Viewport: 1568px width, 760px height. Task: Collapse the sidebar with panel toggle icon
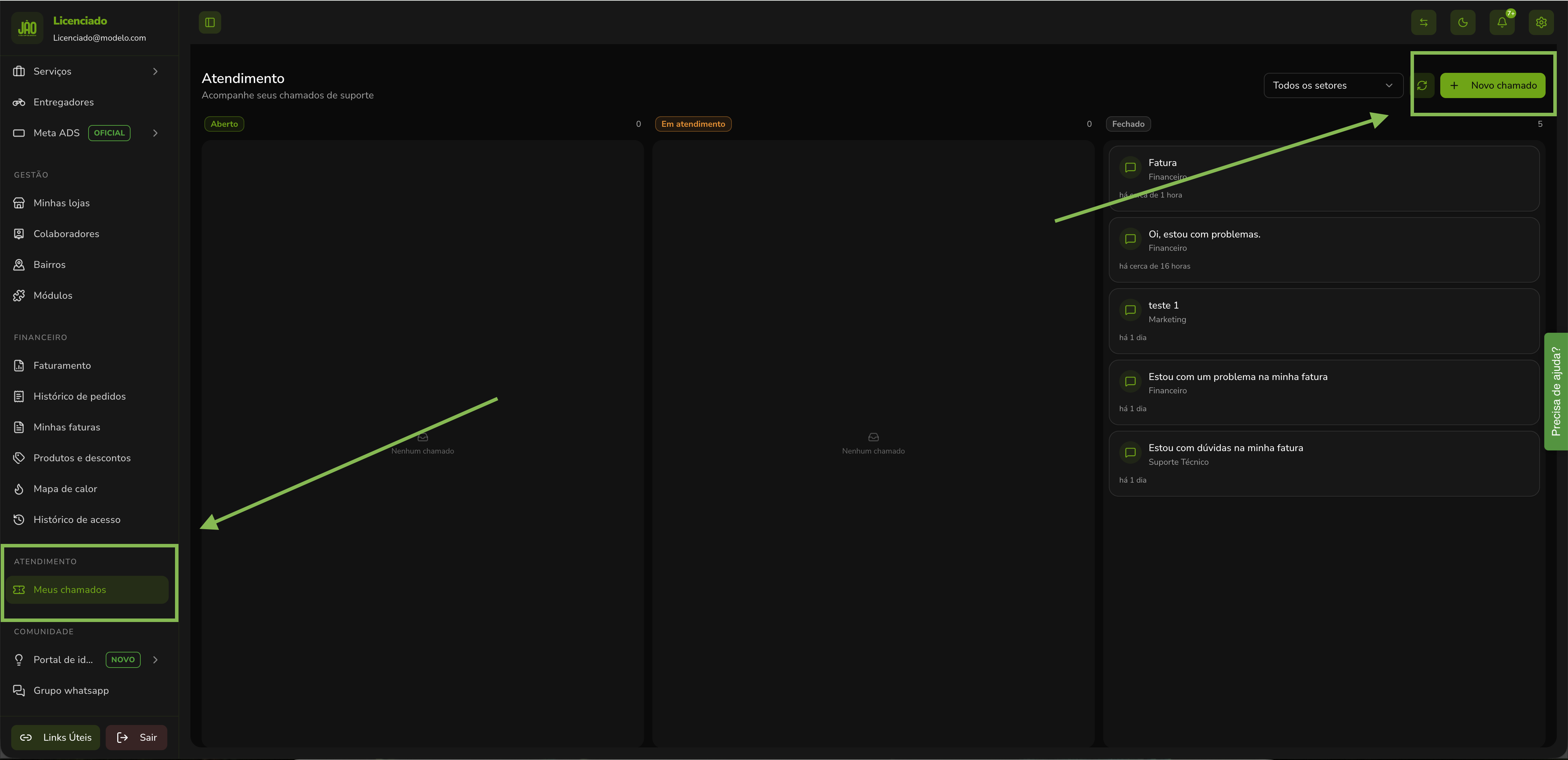pyautogui.click(x=209, y=22)
